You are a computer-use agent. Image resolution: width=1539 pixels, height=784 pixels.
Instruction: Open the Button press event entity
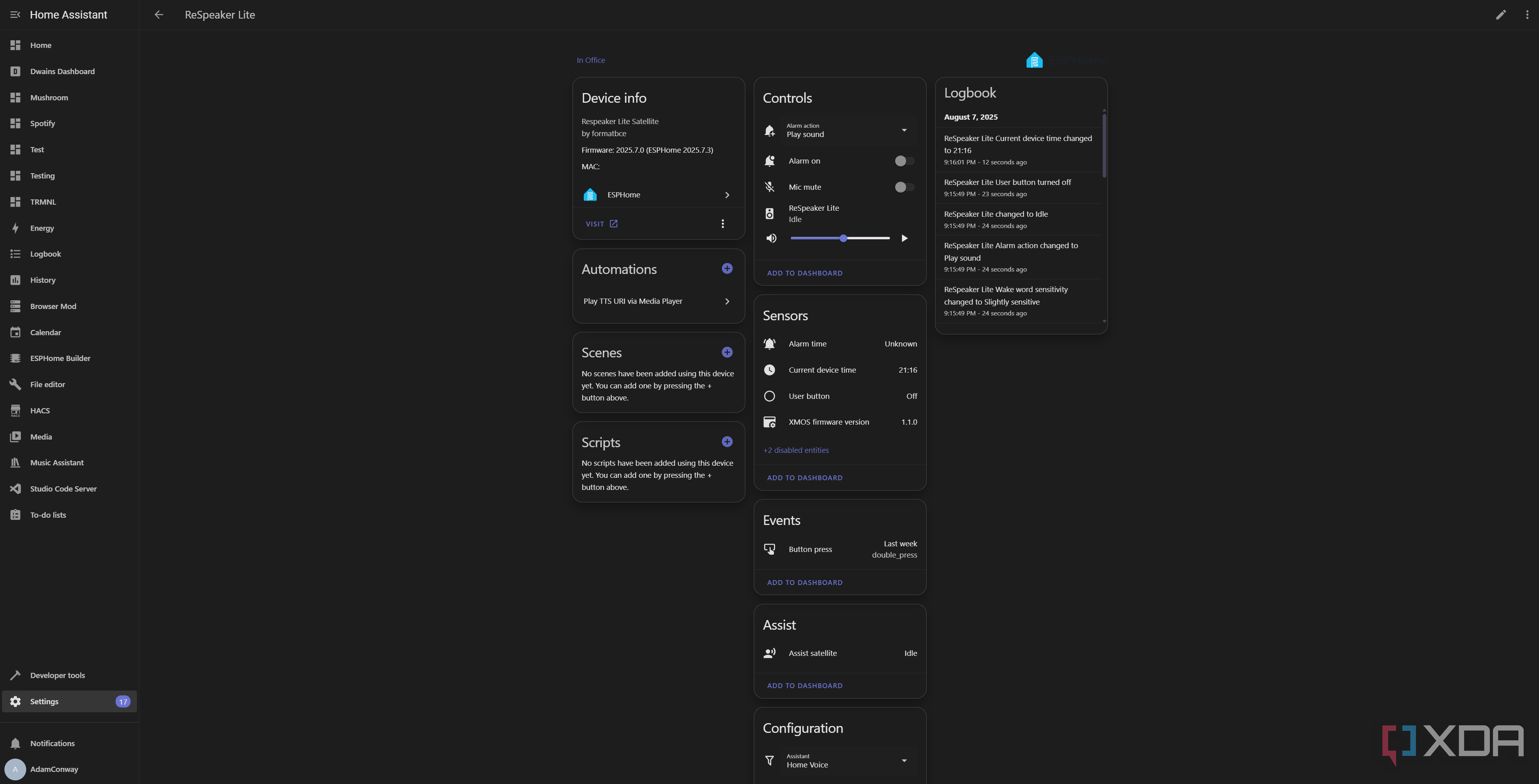coord(840,549)
